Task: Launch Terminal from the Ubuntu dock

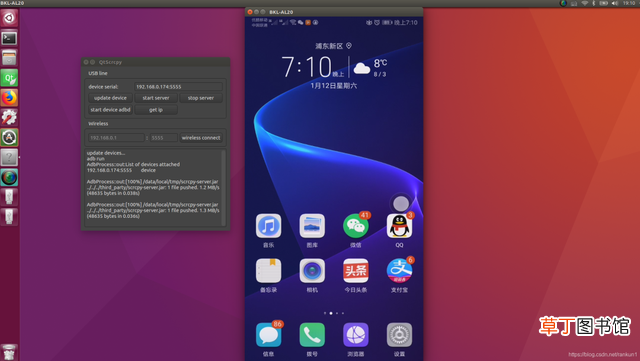Action: [x=9, y=38]
